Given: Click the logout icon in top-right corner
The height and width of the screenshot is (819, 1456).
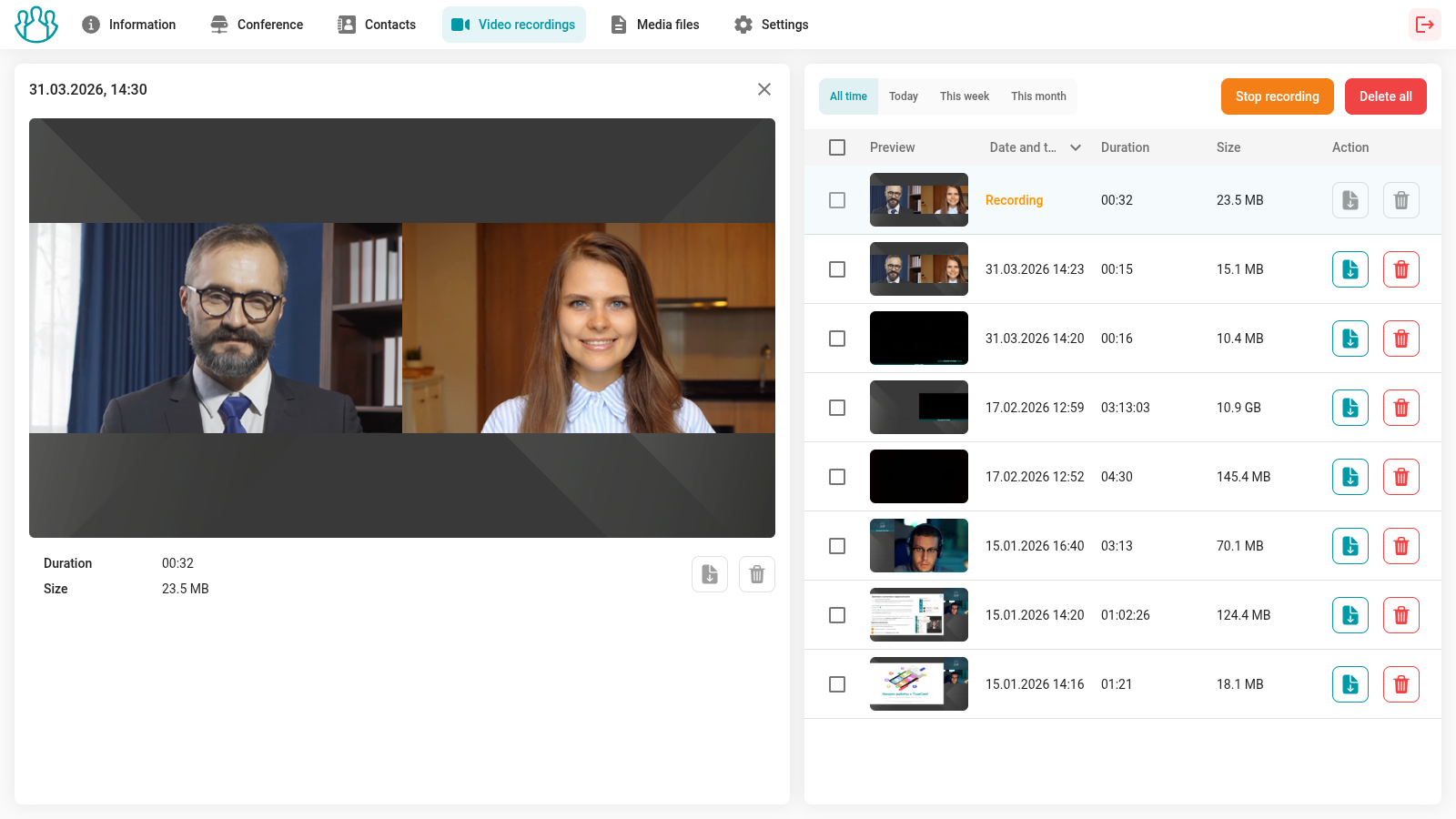Looking at the screenshot, I should tap(1424, 25).
